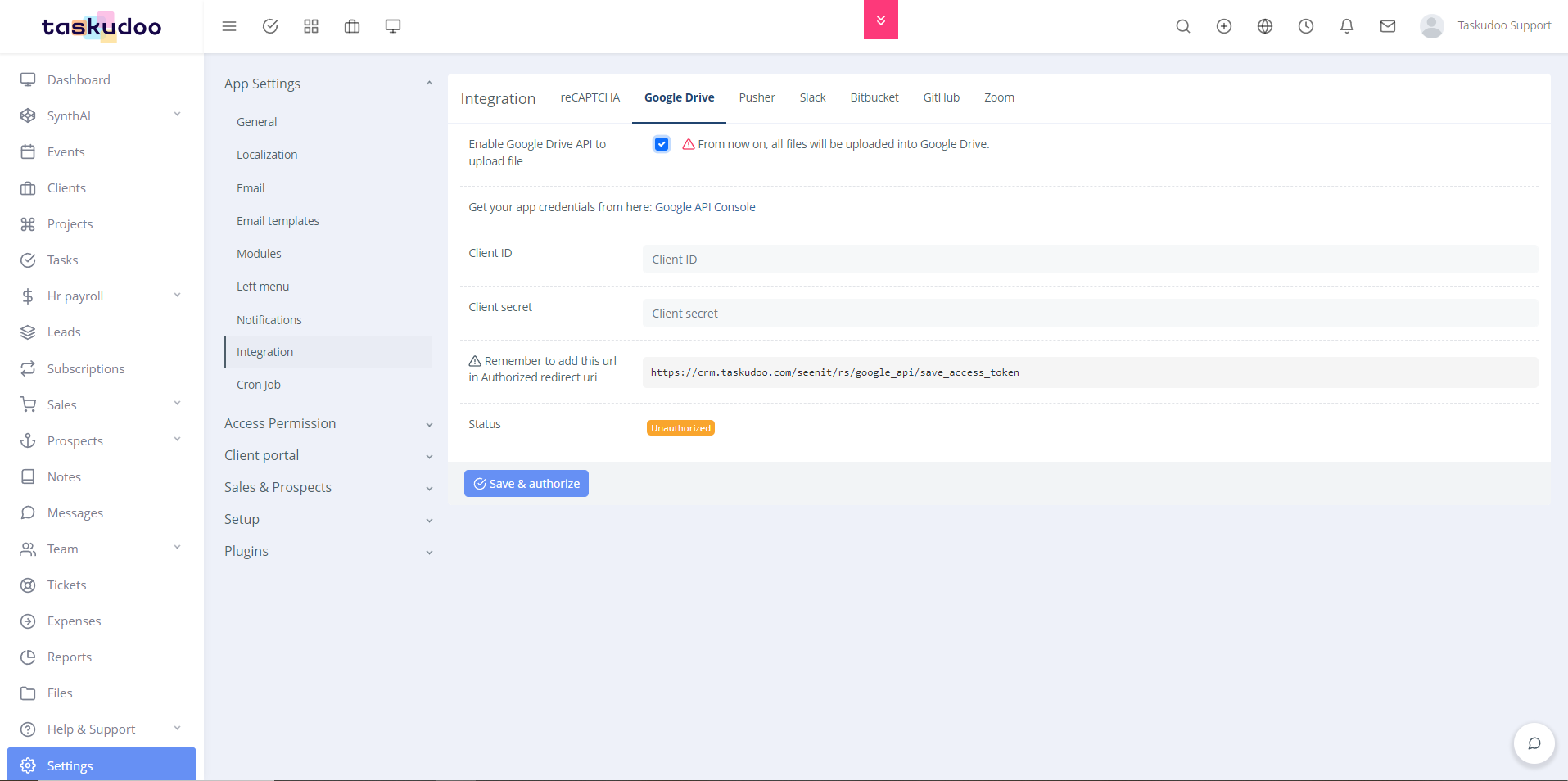Open Email templates settings
The width and height of the screenshot is (1568, 781).
(278, 221)
